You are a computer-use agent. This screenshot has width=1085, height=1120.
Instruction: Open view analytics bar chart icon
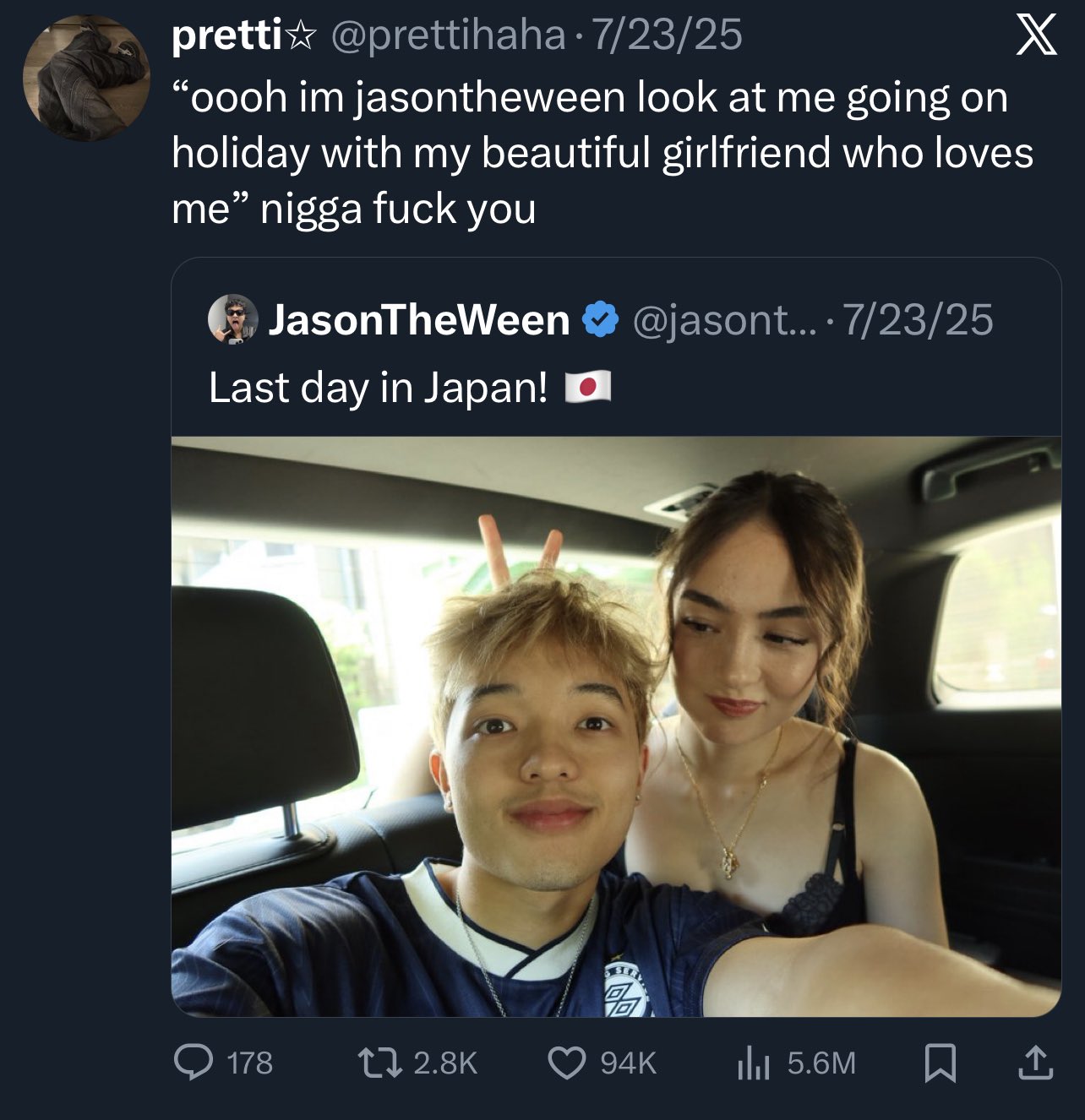click(x=753, y=1063)
